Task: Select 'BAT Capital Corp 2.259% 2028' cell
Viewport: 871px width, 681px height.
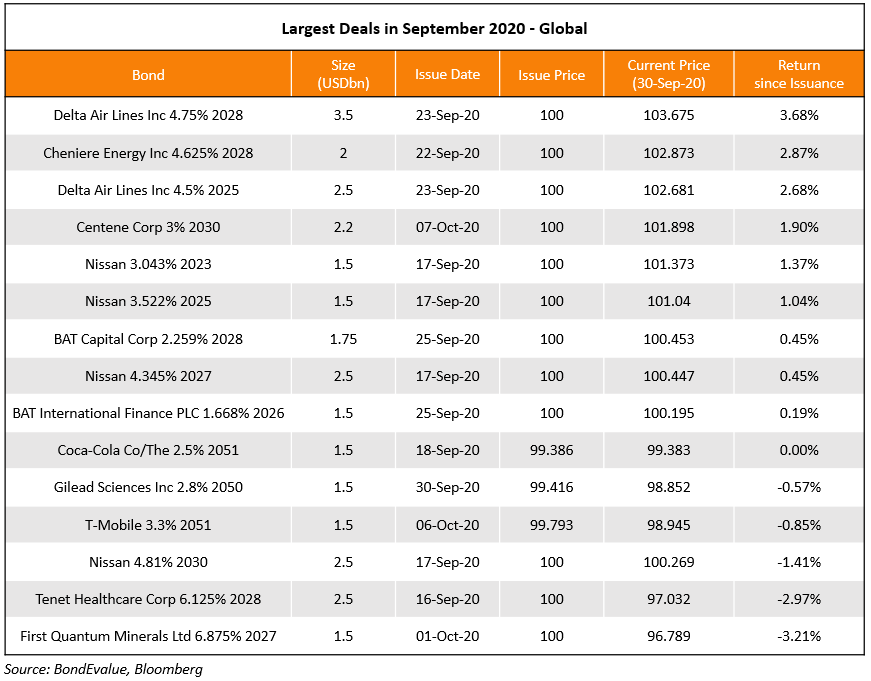Action: pos(148,339)
